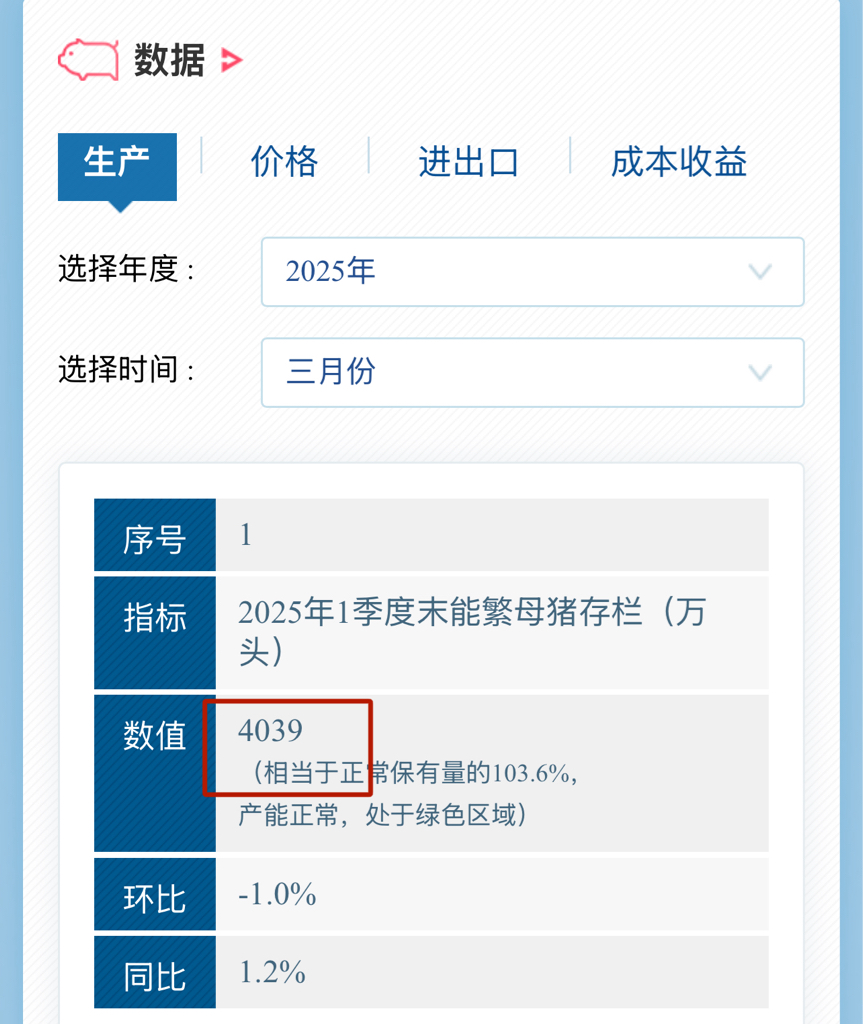The width and height of the screenshot is (863, 1024).
Task: Select the 4039 value in the table
Action: (x=270, y=731)
